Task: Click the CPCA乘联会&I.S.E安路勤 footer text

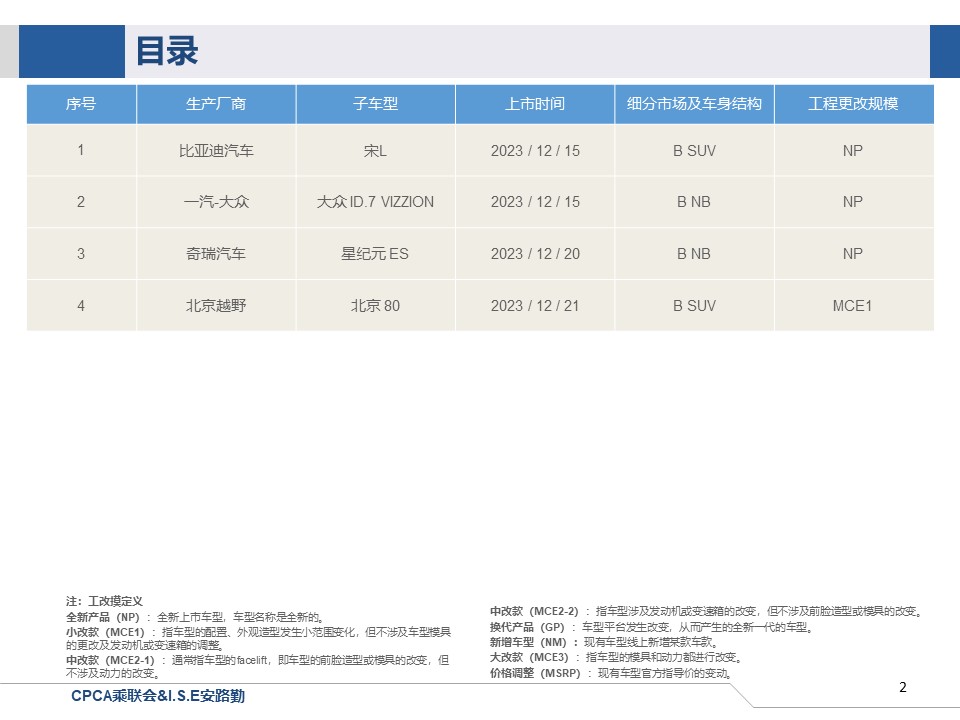Action: point(158,696)
